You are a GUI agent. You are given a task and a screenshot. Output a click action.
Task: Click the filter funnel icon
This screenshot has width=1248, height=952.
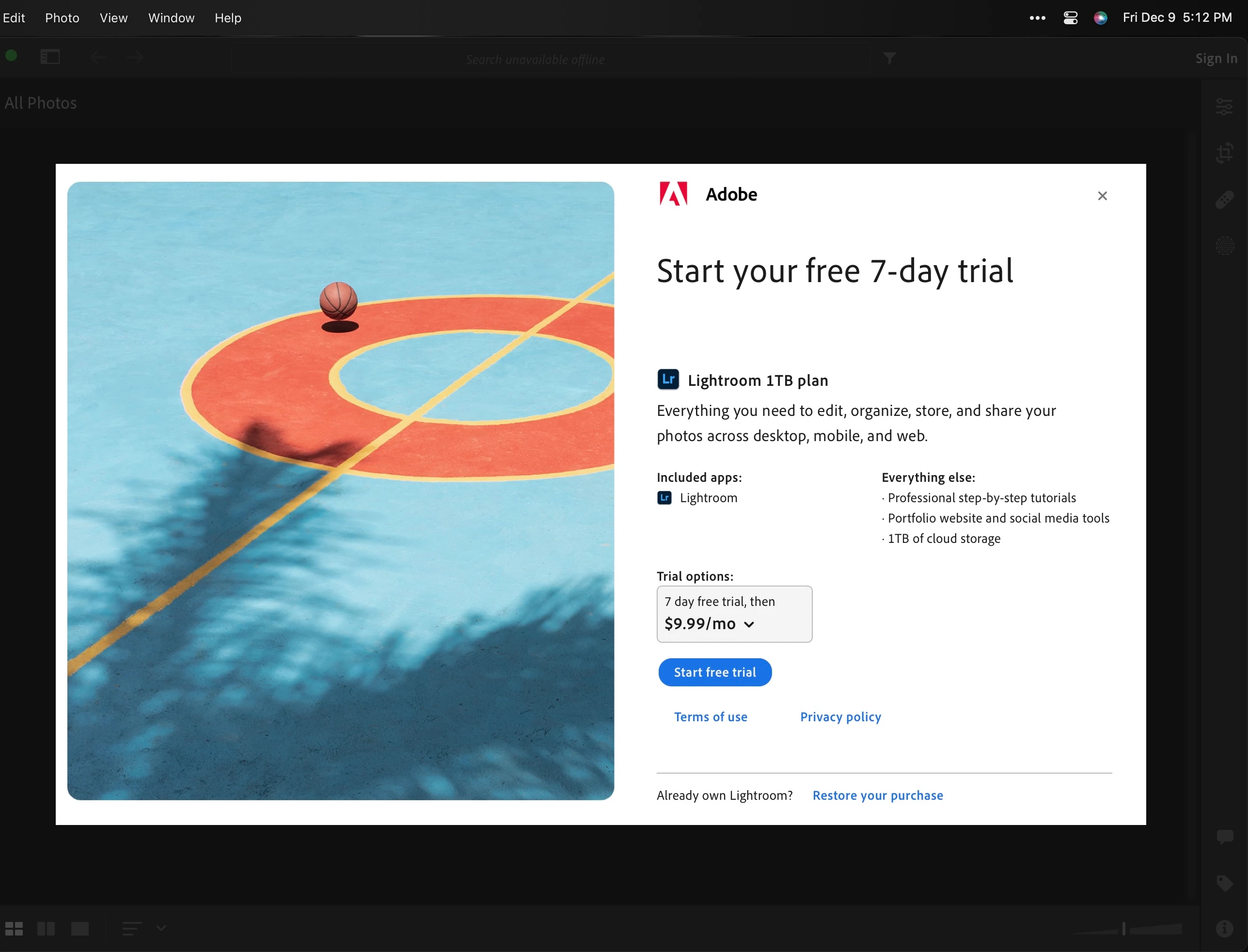coord(889,58)
